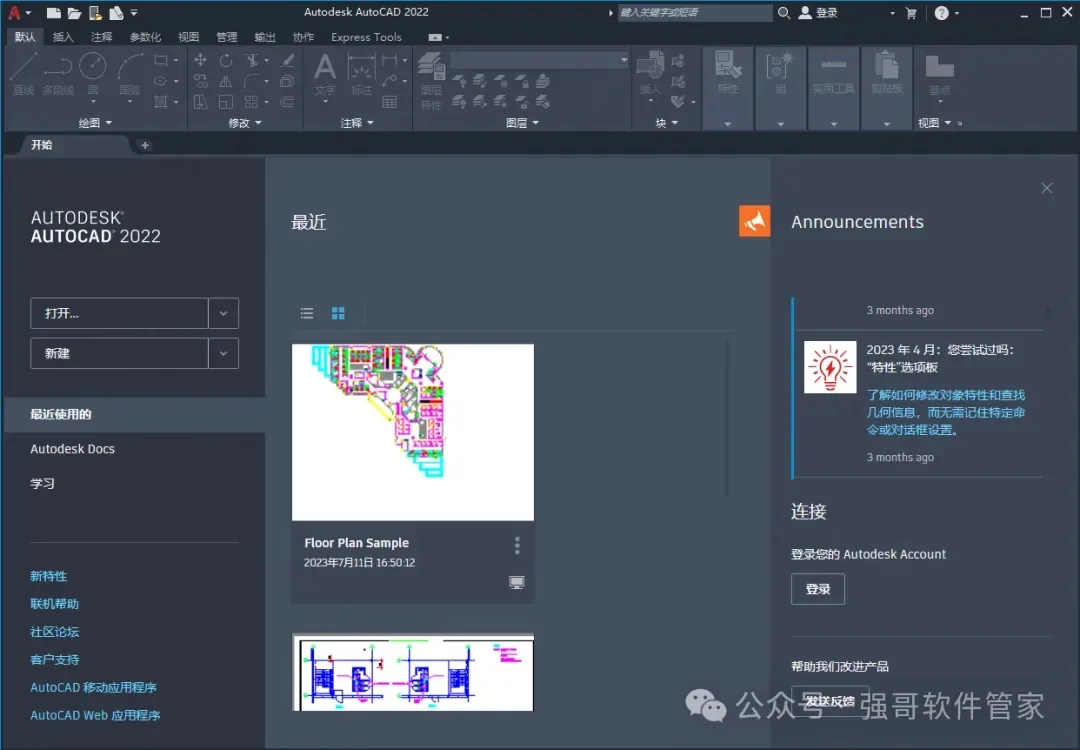Select the Arc (圆弧) tool

[x=129, y=76]
